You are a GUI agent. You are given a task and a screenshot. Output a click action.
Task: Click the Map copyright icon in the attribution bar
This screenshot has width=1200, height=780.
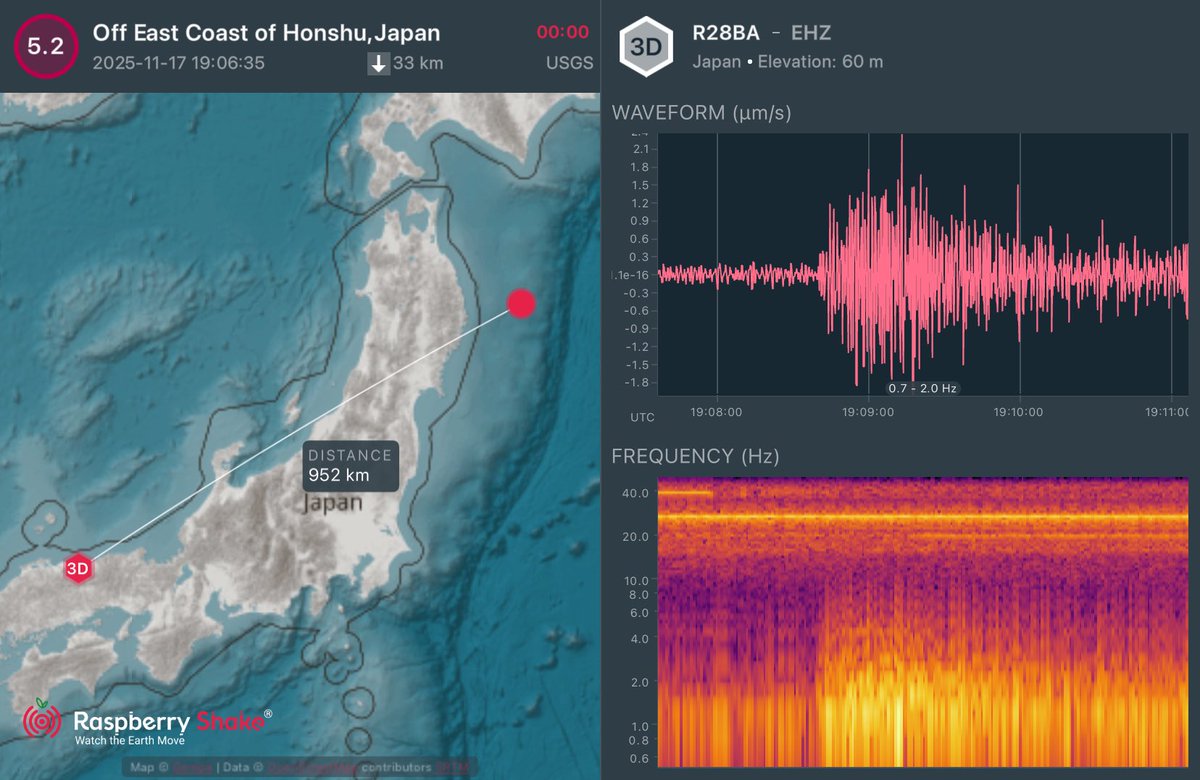162,766
